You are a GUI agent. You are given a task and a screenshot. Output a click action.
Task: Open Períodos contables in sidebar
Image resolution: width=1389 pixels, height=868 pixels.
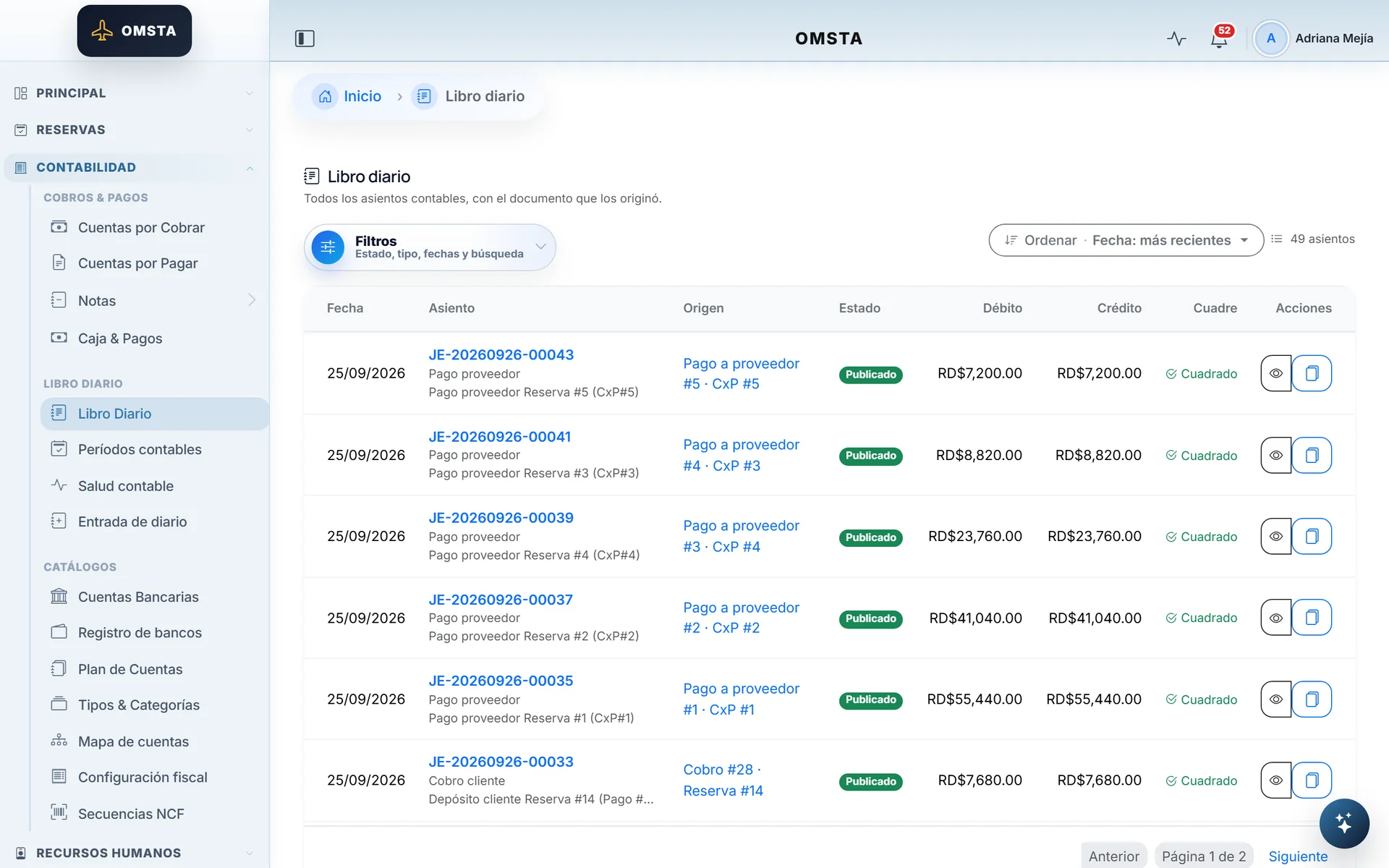[x=140, y=449]
